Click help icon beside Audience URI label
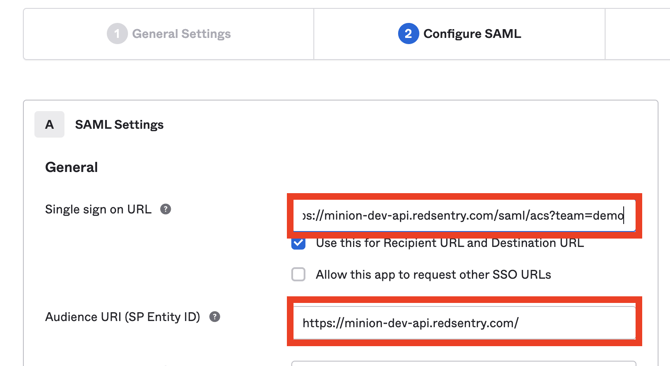This screenshot has height=366, width=670. click(215, 317)
